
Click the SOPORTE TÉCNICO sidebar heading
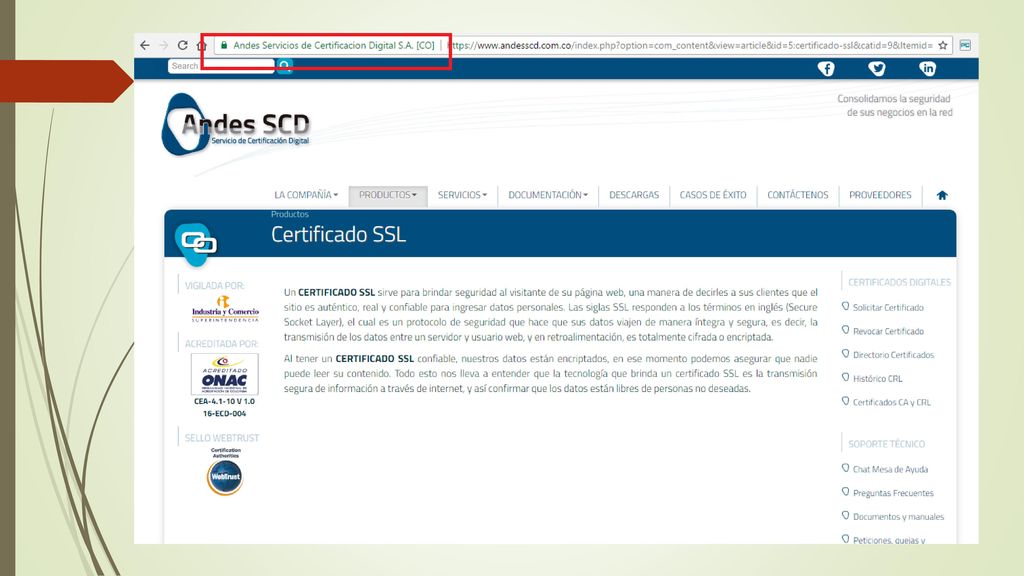click(x=886, y=444)
